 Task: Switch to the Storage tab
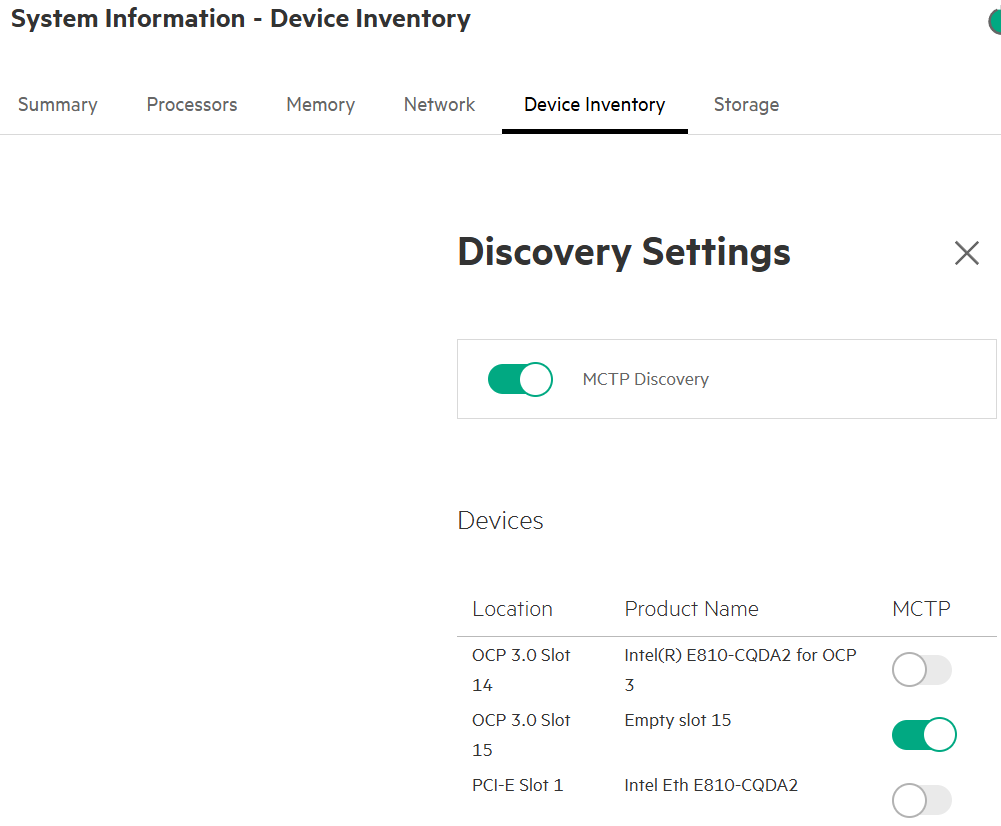coord(746,104)
